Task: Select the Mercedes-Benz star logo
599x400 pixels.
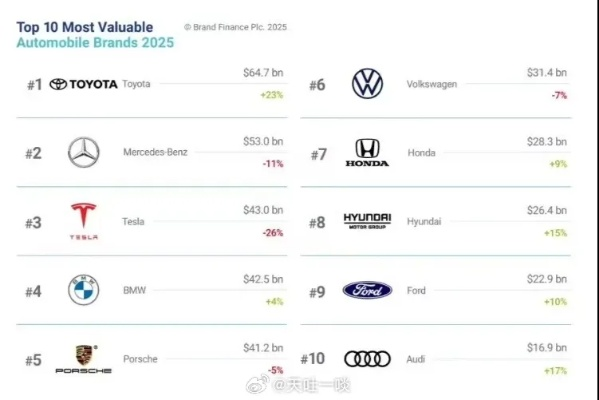Action: click(84, 152)
